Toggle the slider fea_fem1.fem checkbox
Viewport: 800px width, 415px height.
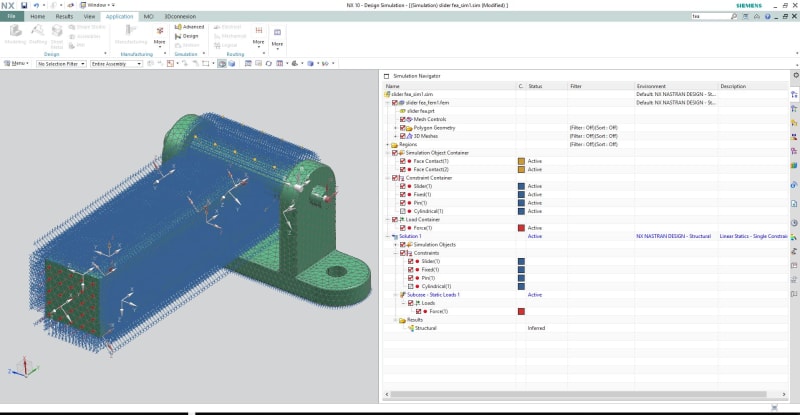(394, 103)
